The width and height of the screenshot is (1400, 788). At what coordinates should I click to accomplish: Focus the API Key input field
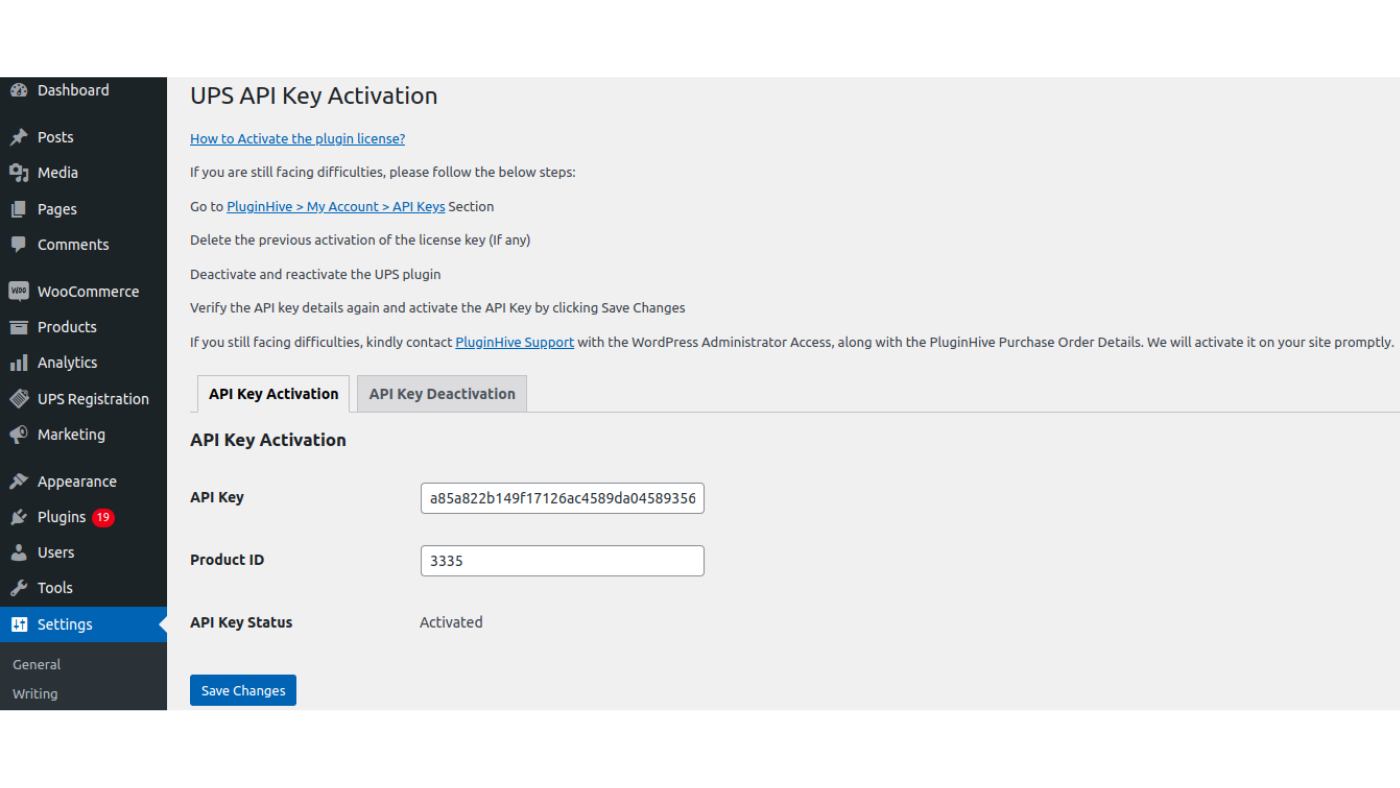click(x=562, y=498)
